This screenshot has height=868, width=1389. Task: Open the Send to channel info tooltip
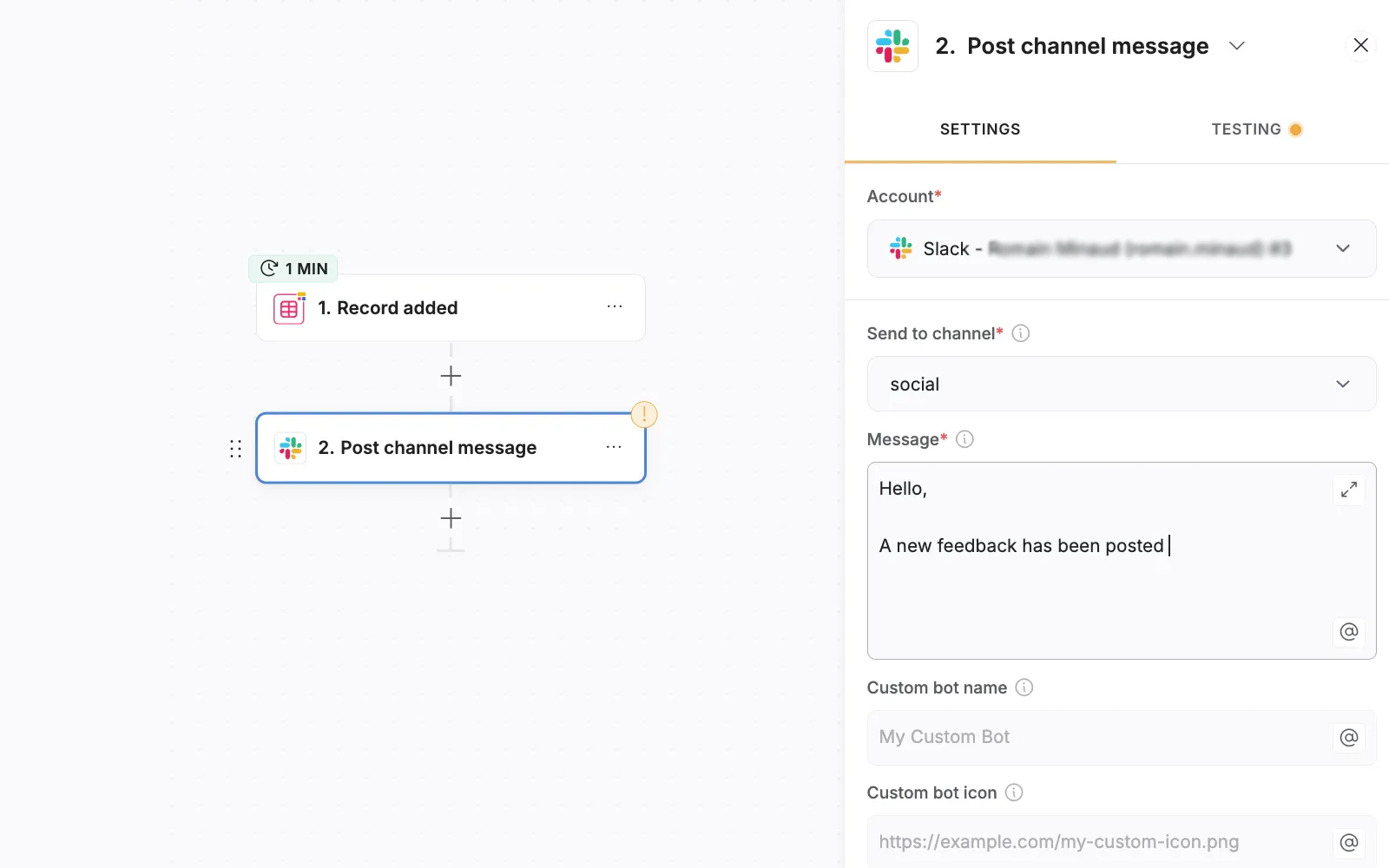pyautogui.click(x=1022, y=332)
